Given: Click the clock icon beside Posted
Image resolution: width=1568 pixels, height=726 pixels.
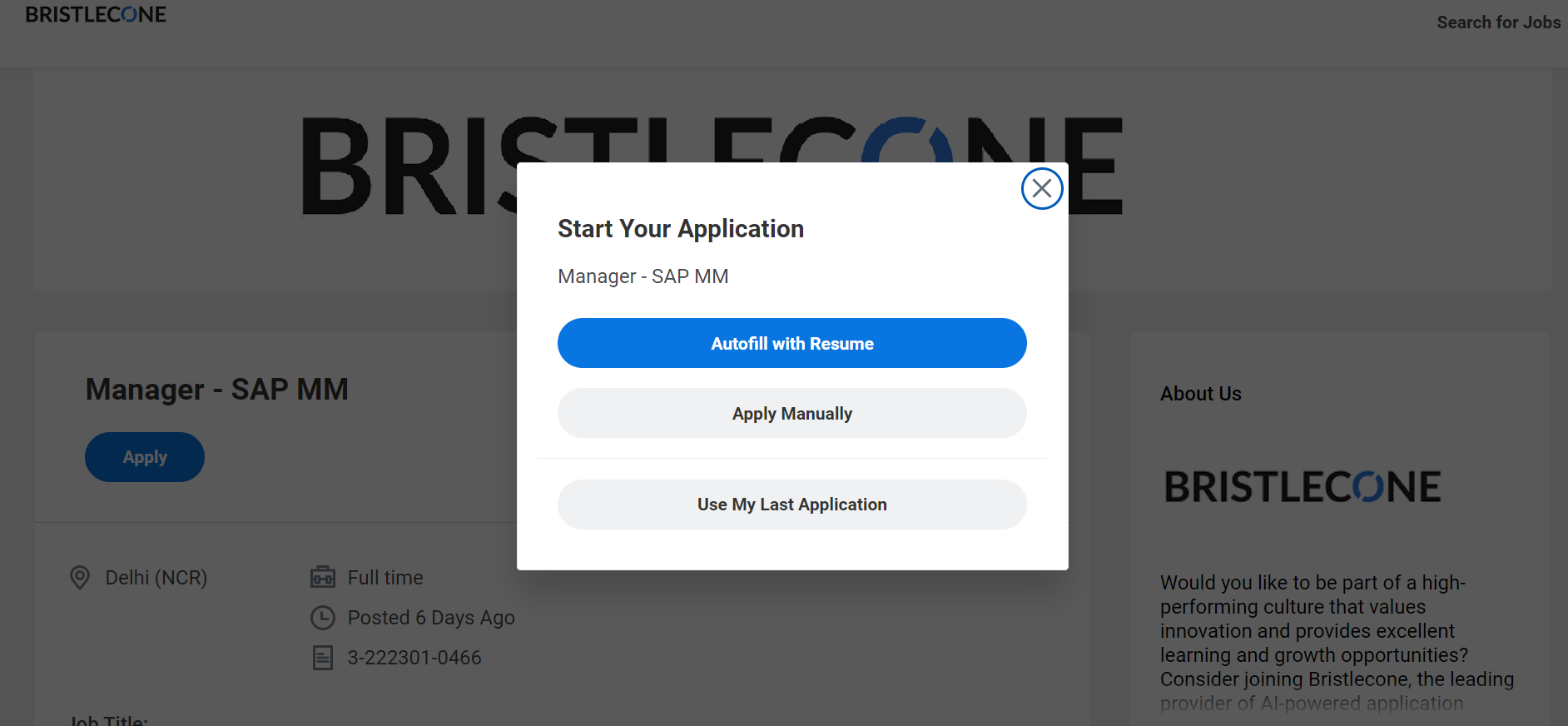Looking at the screenshot, I should pos(323,618).
